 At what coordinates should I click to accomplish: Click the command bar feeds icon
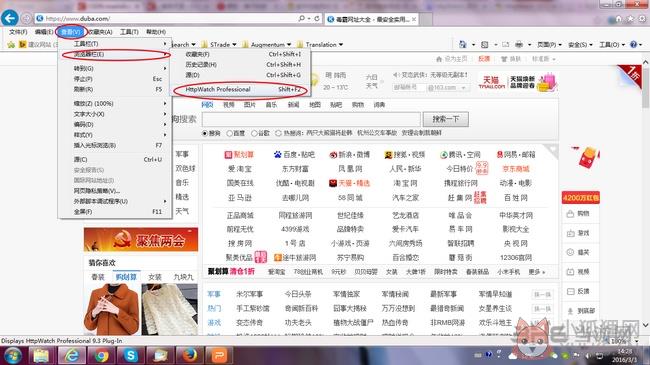click(x=484, y=44)
